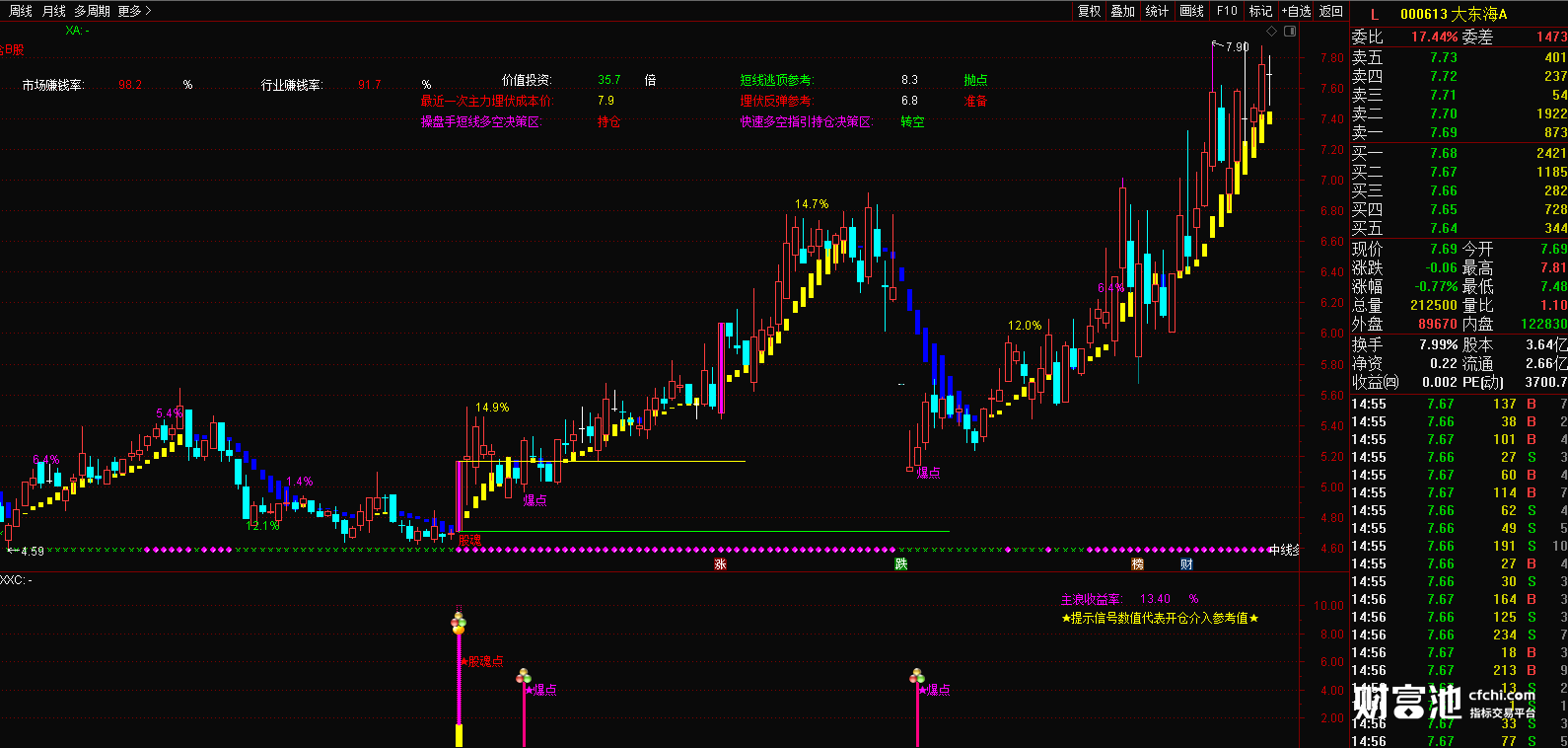1568x748 pixels.
Task: Click the 跌 event marker icon
Action: 900,564
